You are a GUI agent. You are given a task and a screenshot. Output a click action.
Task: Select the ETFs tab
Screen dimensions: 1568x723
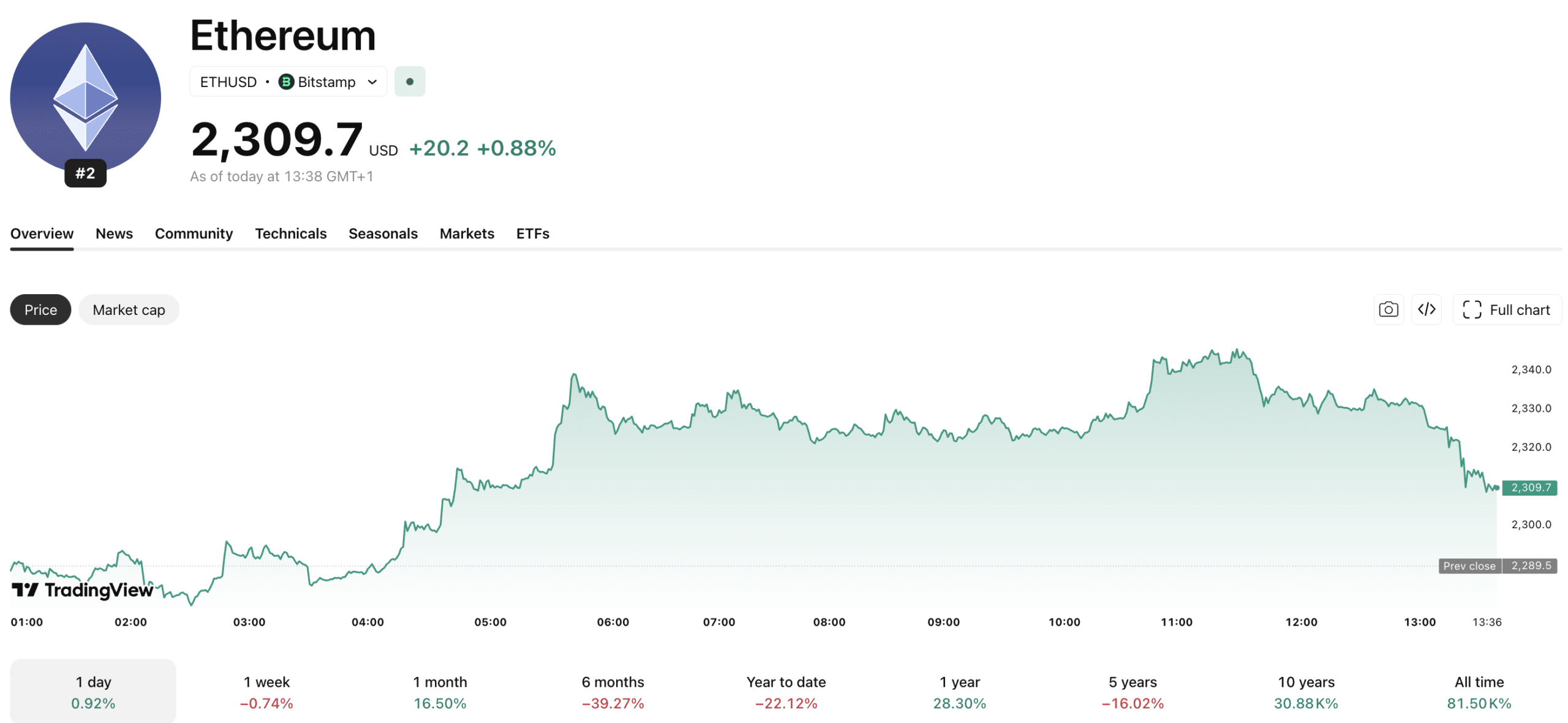[532, 233]
